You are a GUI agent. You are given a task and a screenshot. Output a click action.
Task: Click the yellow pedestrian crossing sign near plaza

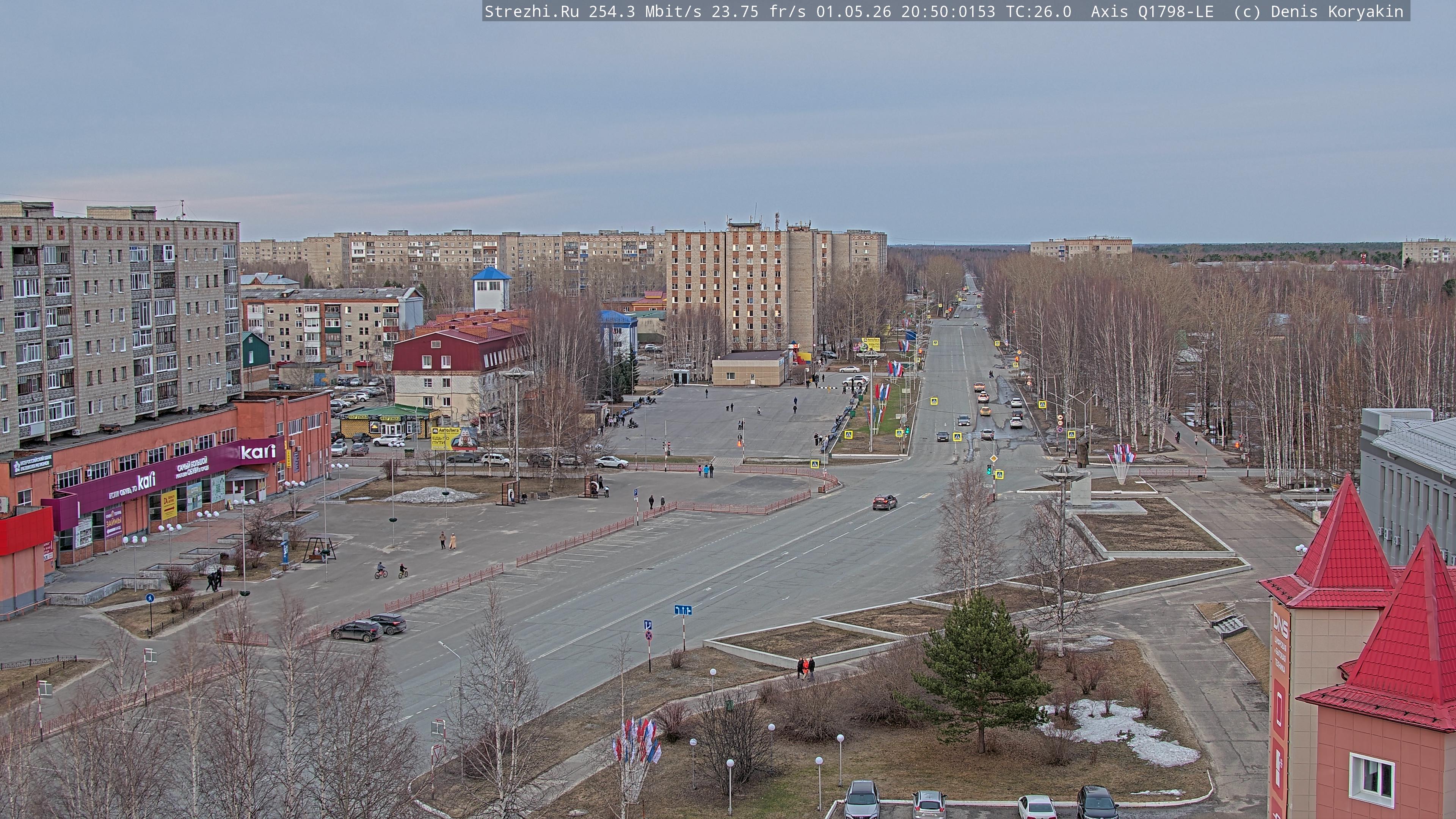[815, 464]
